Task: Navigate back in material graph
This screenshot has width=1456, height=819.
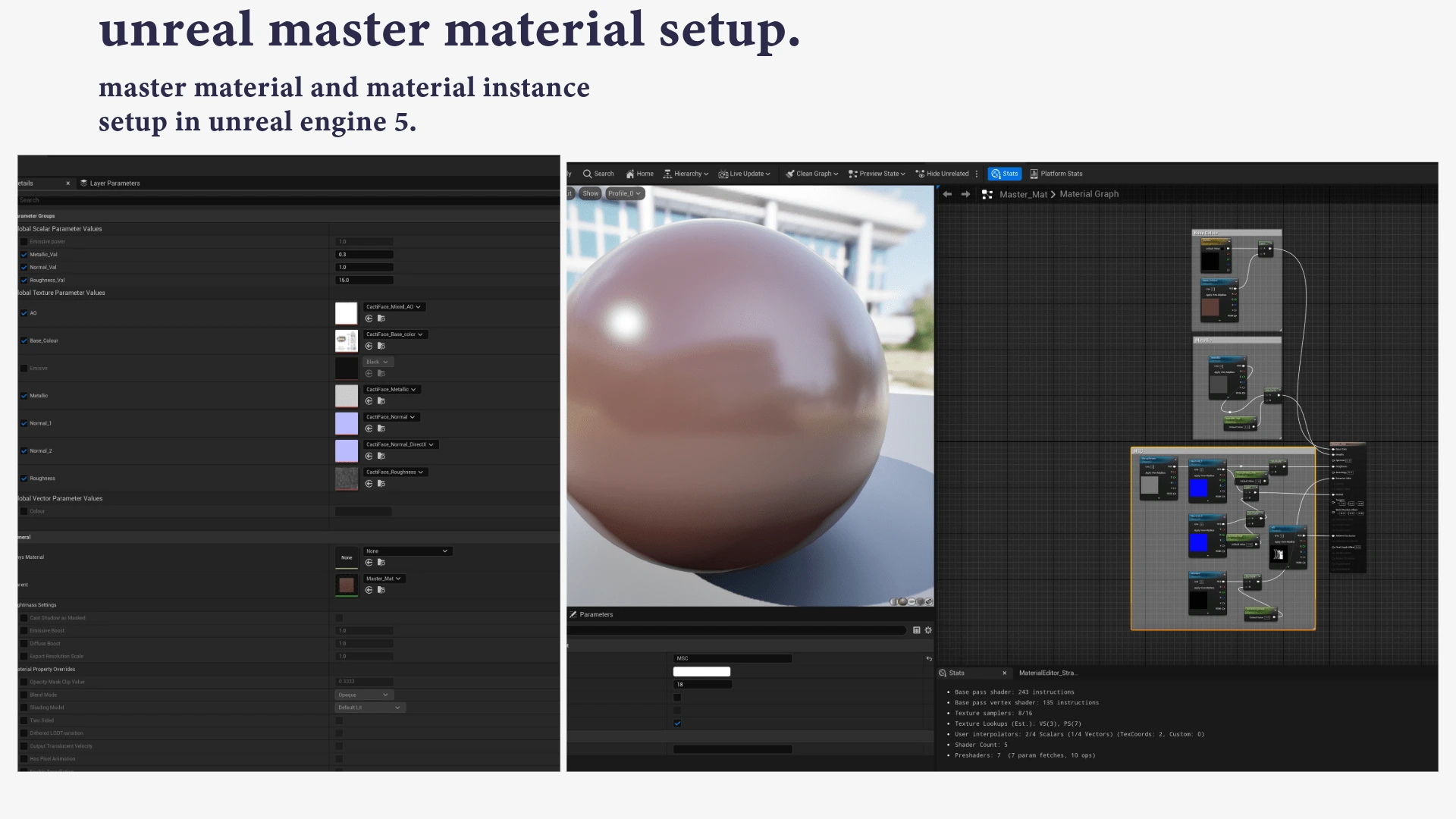Action: [x=947, y=194]
